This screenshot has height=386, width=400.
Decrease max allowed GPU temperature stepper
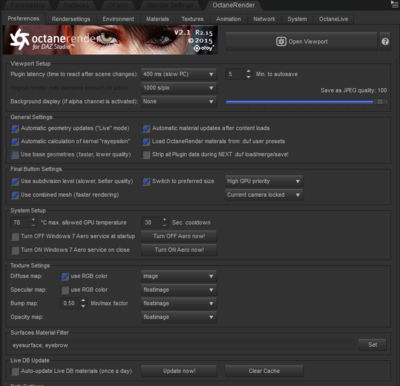[x=33, y=225]
